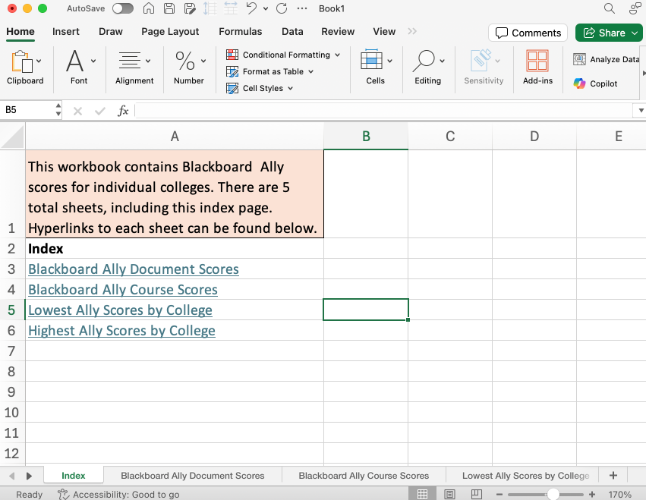The image size is (646, 500).
Task: Switch to the Draw tab
Action: coord(110,32)
